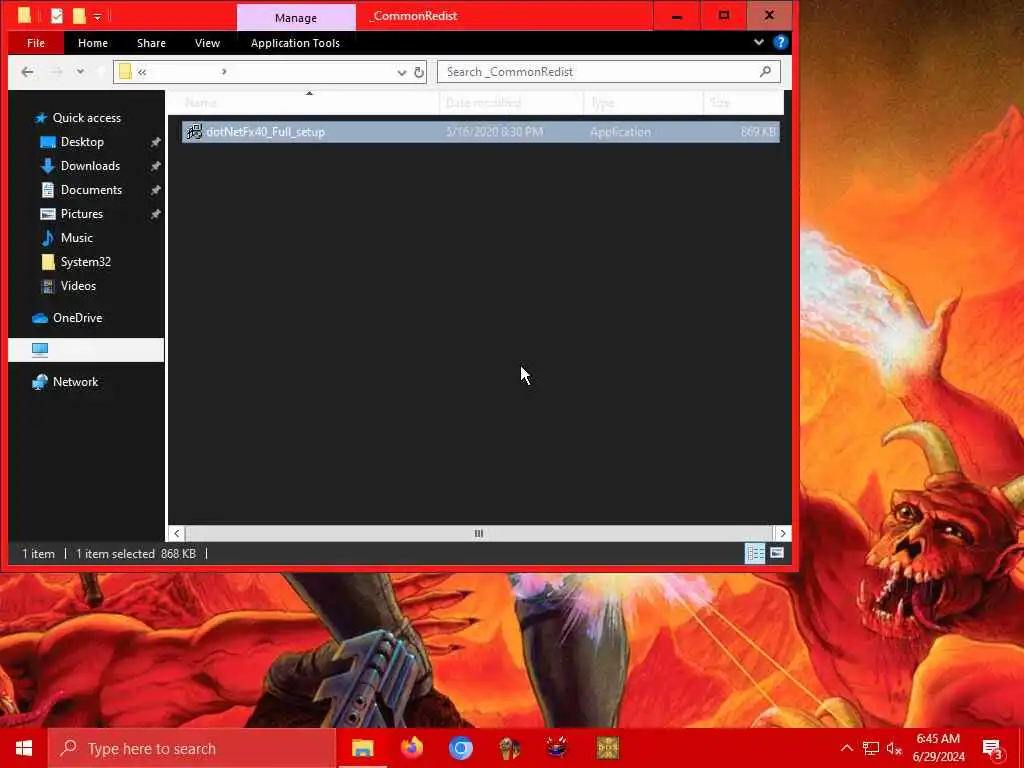Go back with the back arrow

(27, 72)
